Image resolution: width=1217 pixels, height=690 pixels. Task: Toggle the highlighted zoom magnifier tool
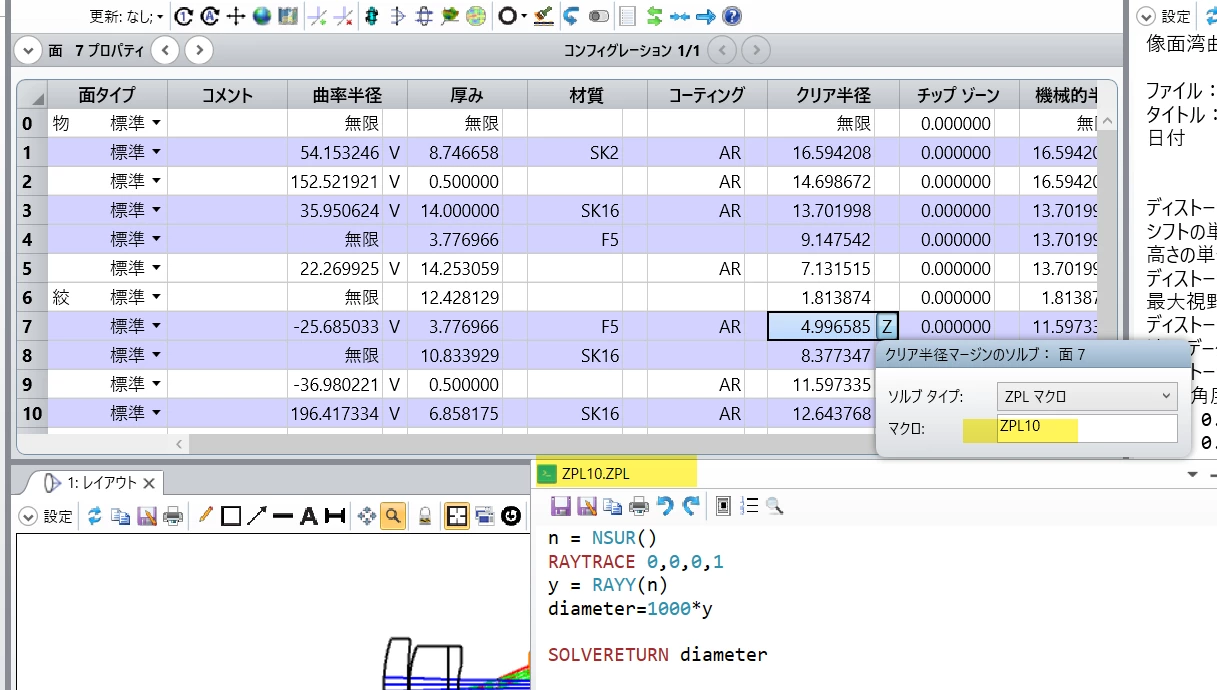pos(393,516)
